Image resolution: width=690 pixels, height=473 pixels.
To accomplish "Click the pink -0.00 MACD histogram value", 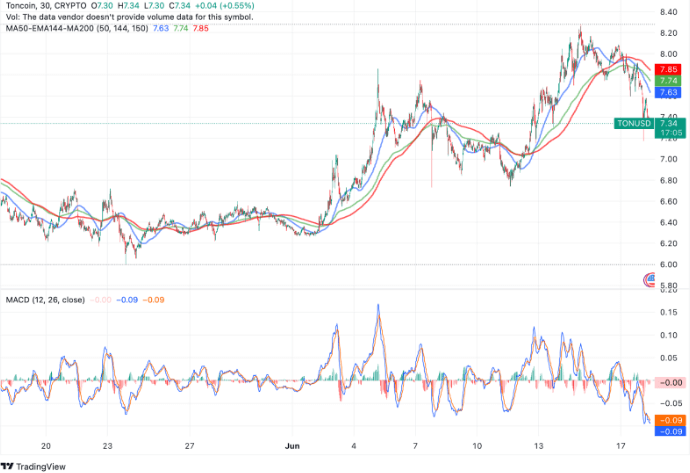I will pos(100,300).
